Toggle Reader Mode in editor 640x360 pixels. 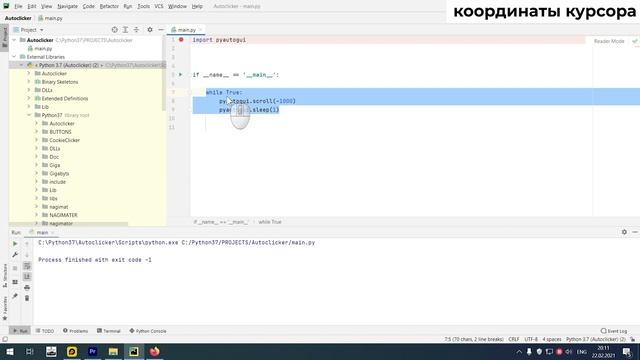(609, 41)
